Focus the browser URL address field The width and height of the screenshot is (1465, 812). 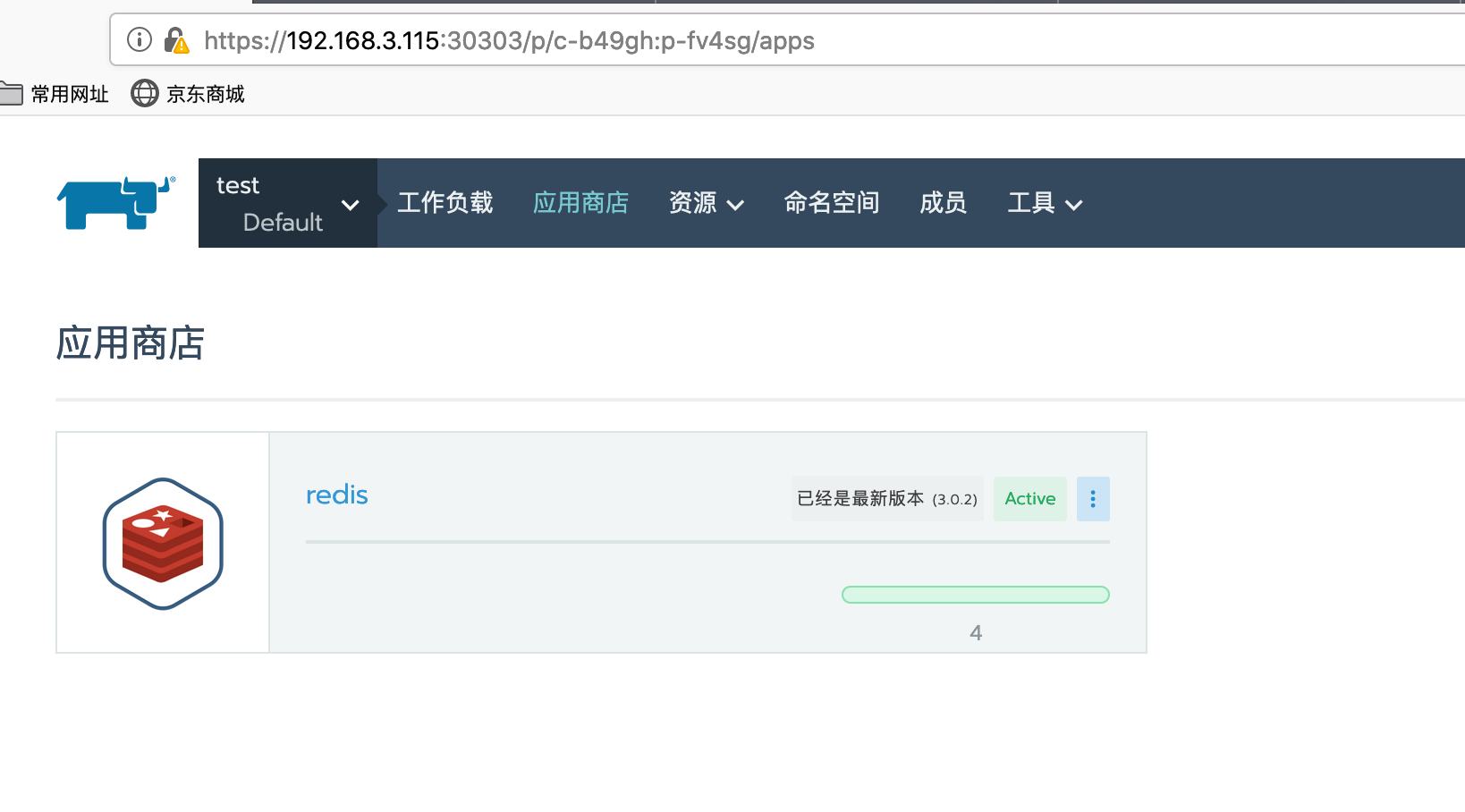[x=787, y=40]
